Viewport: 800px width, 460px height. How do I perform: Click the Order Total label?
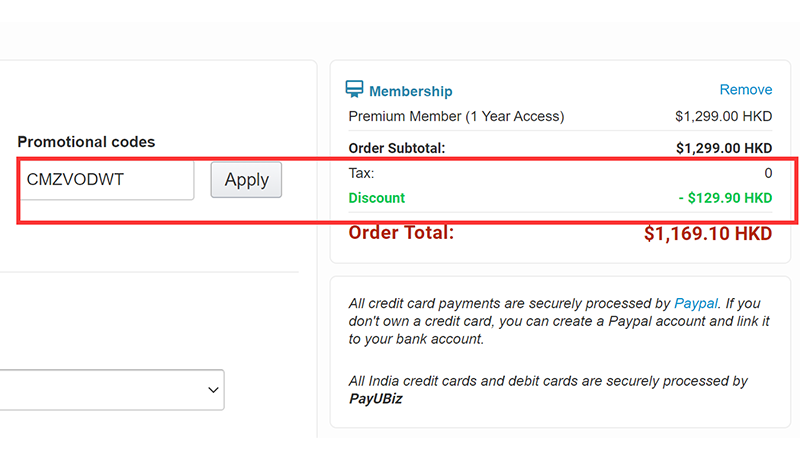[401, 233]
